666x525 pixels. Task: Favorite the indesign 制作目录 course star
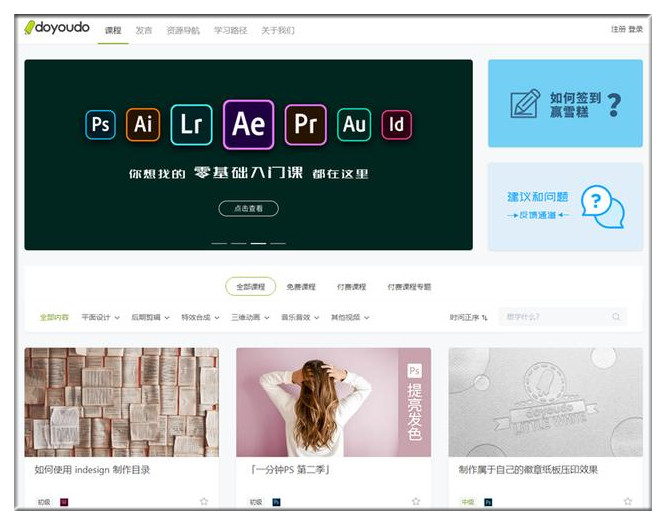tap(204, 501)
